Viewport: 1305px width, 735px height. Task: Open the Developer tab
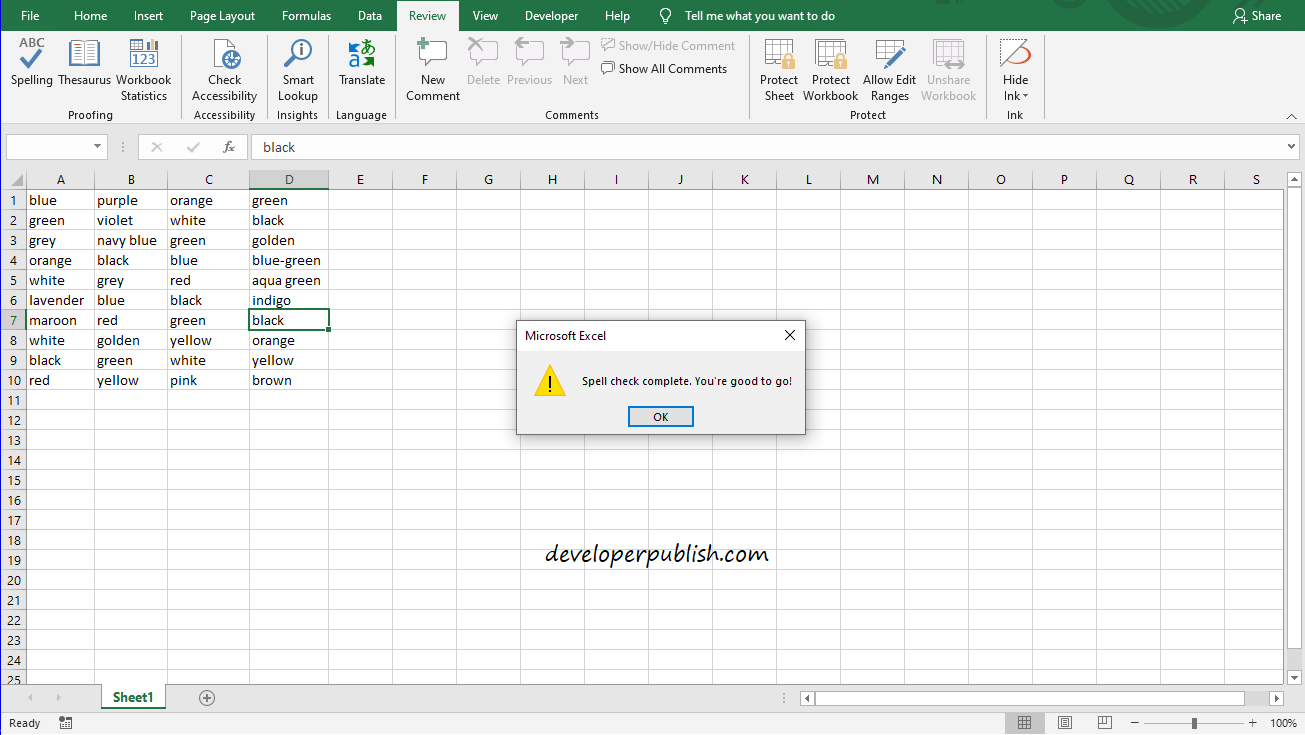551,15
